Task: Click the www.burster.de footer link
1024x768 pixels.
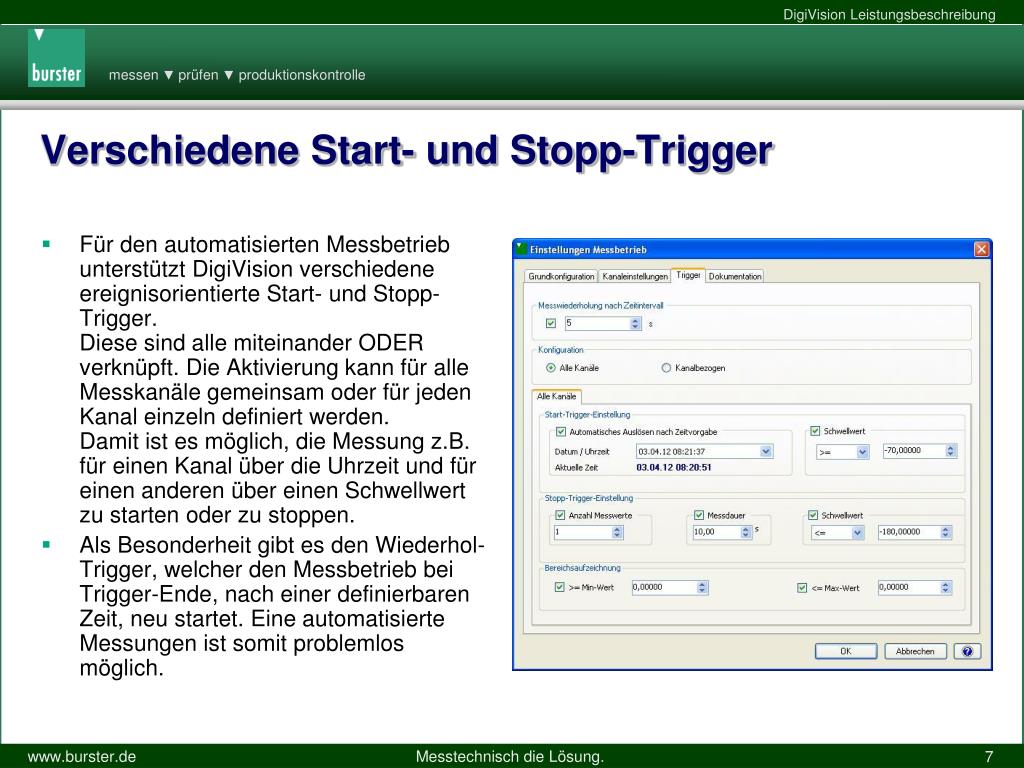Action: click(82, 757)
